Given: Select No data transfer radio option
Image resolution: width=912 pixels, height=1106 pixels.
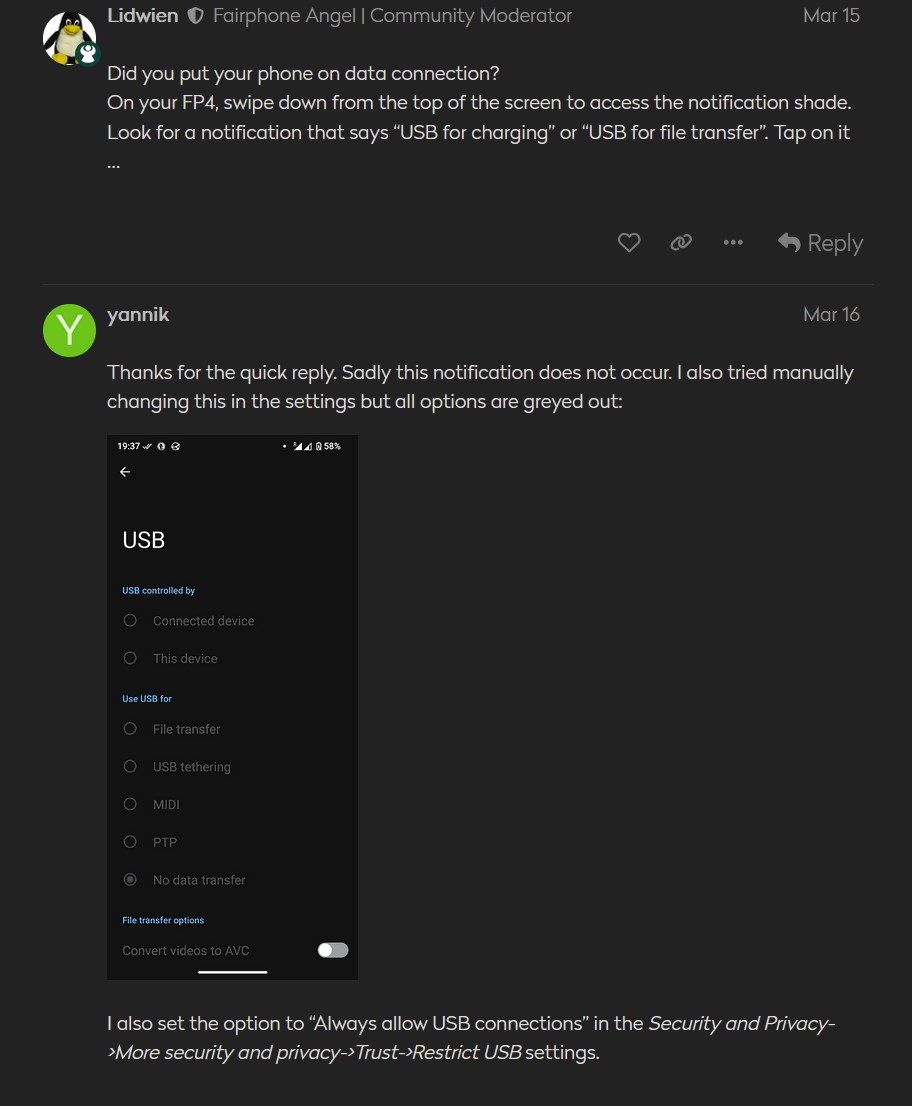Looking at the screenshot, I should coord(130,880).
